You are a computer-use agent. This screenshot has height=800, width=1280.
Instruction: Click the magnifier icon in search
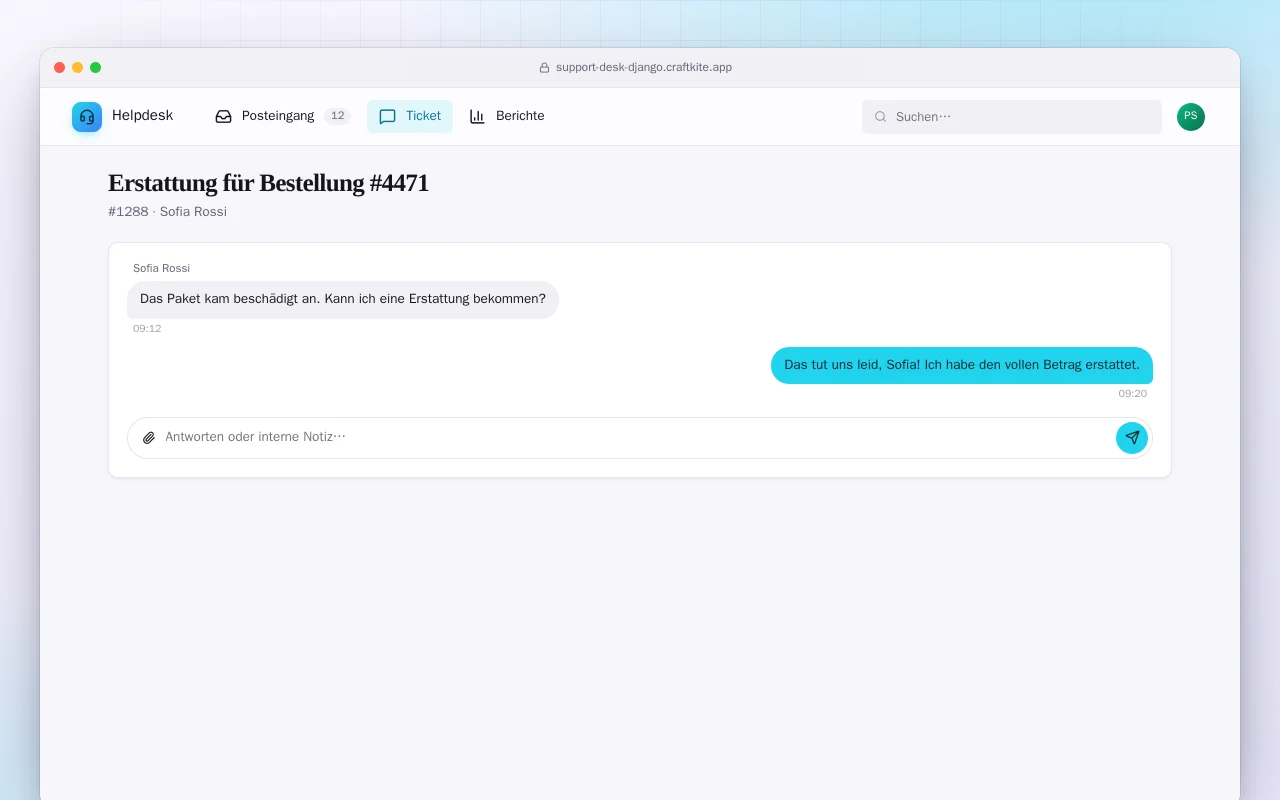point(881,117)
